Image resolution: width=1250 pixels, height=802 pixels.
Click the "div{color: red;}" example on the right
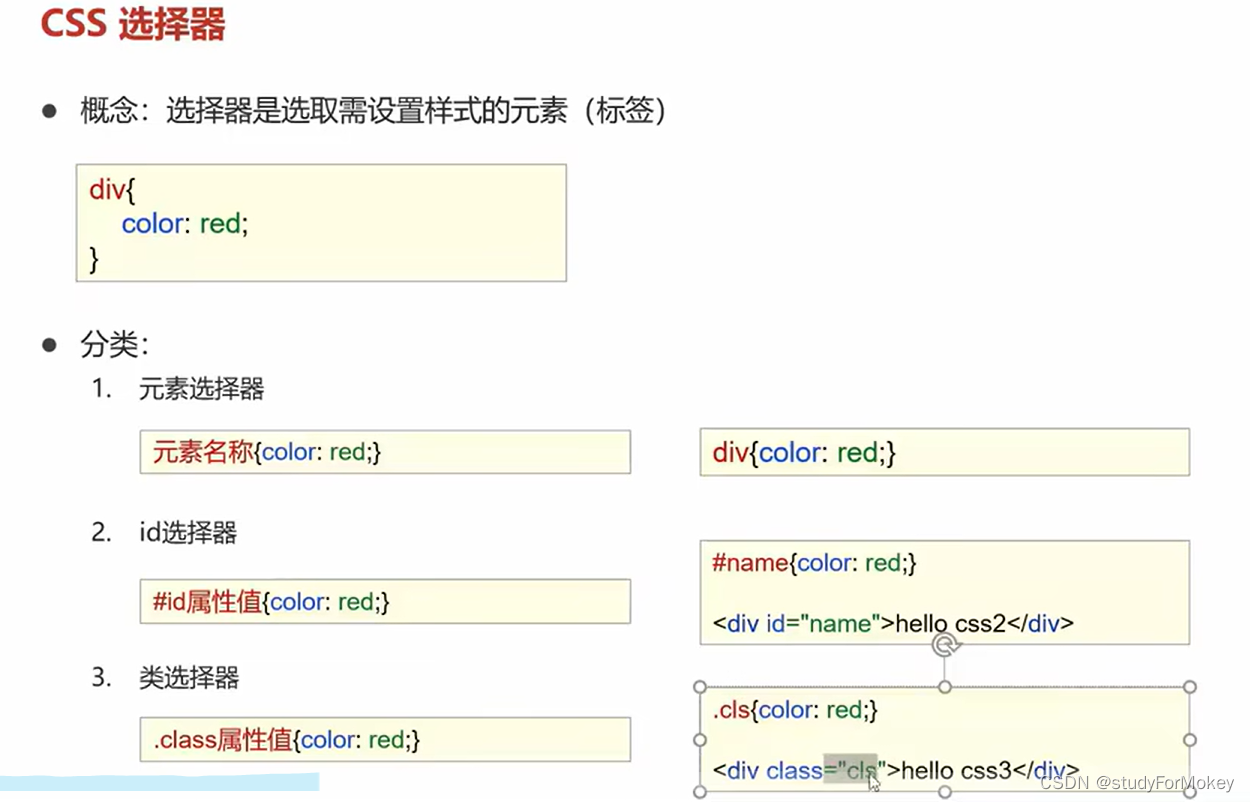point(944,452)
